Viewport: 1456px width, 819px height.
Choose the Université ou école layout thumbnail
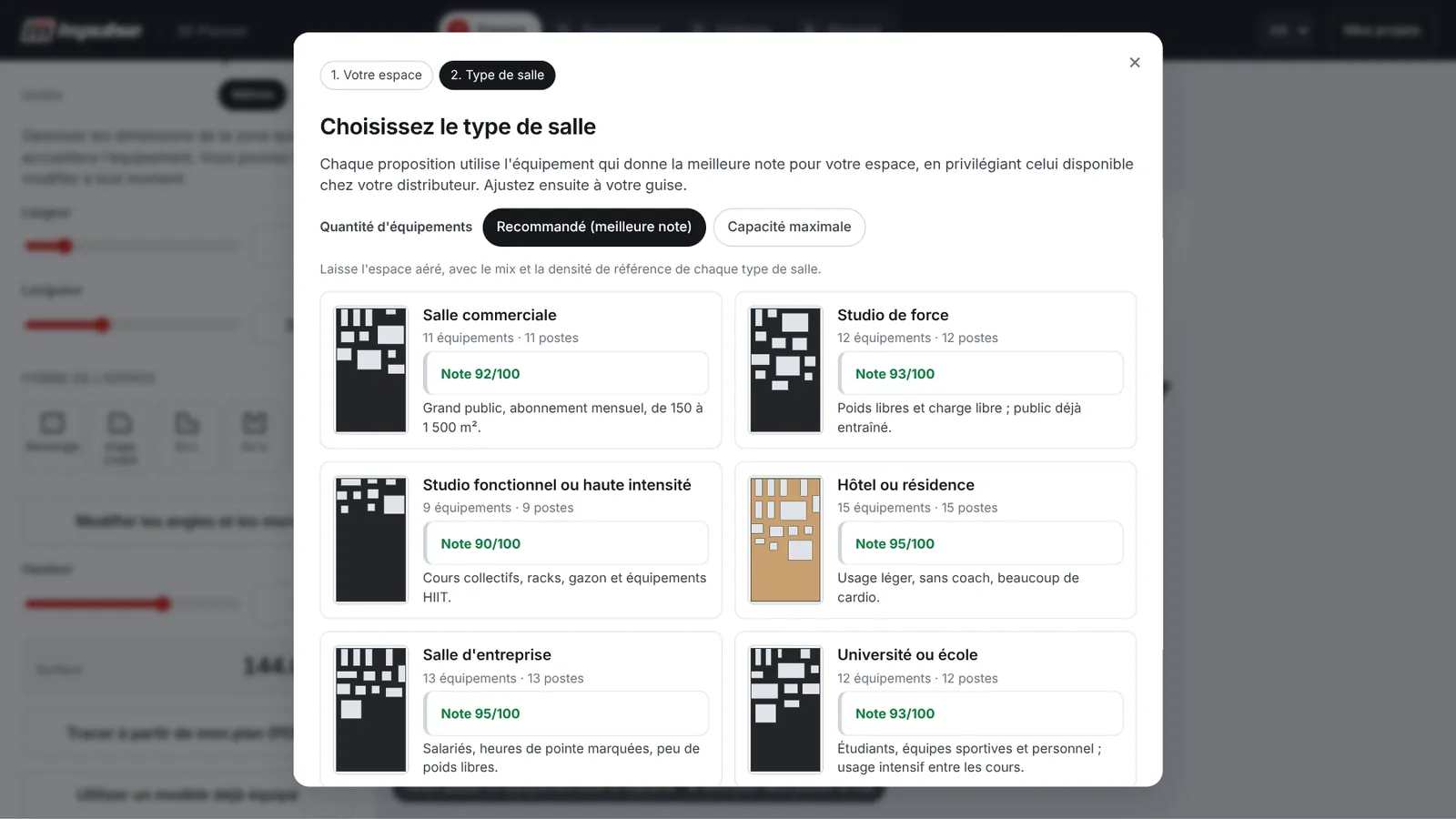(785, 710)
